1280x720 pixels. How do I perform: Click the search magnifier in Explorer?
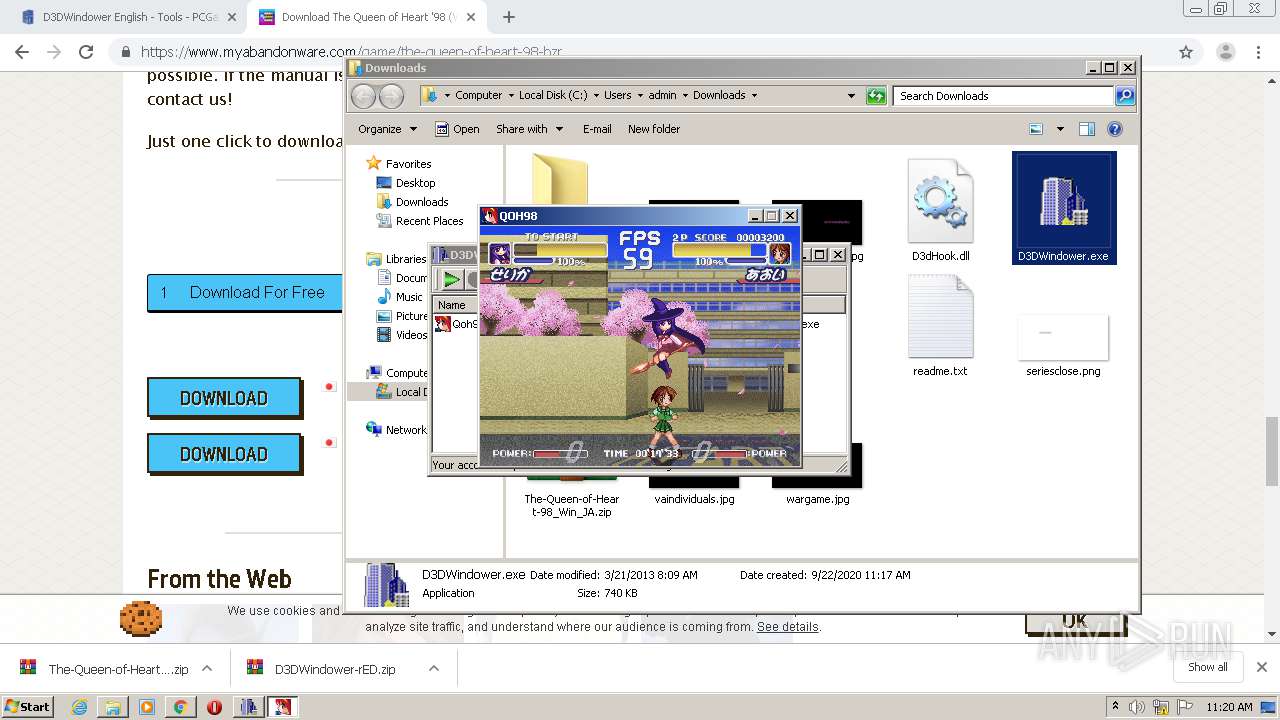point(1125,96)
